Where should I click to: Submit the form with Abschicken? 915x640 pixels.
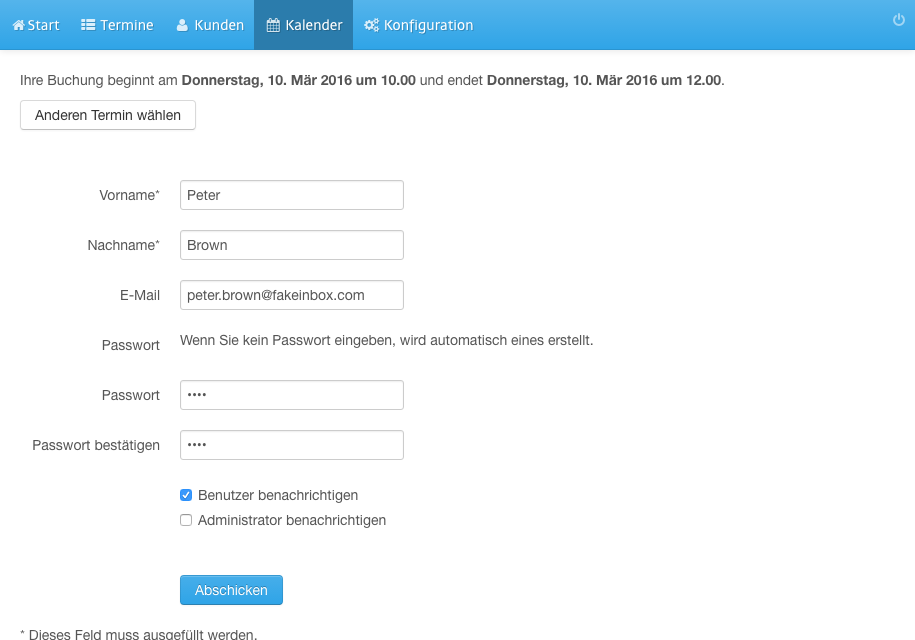[x=231, y=590]
